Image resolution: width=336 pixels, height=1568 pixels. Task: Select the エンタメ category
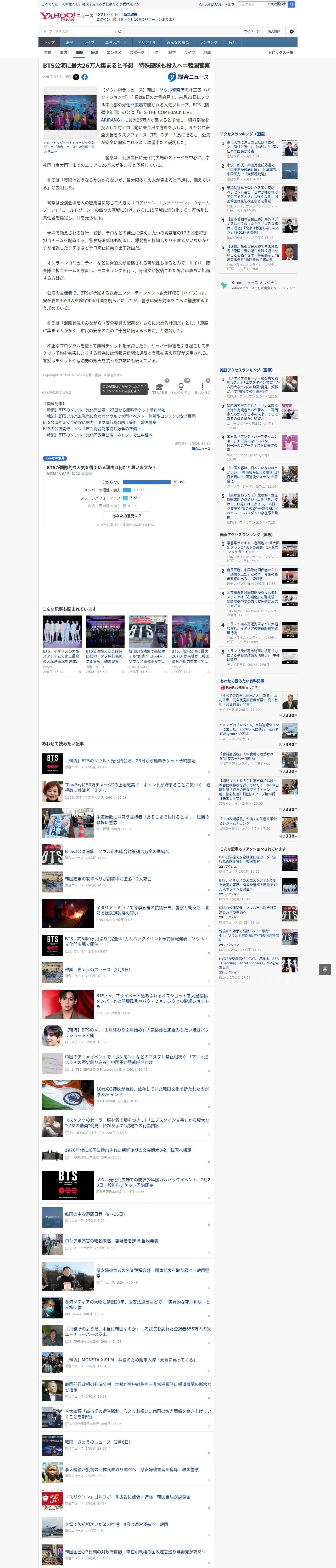pyautogui.click(x=114, y=52)
